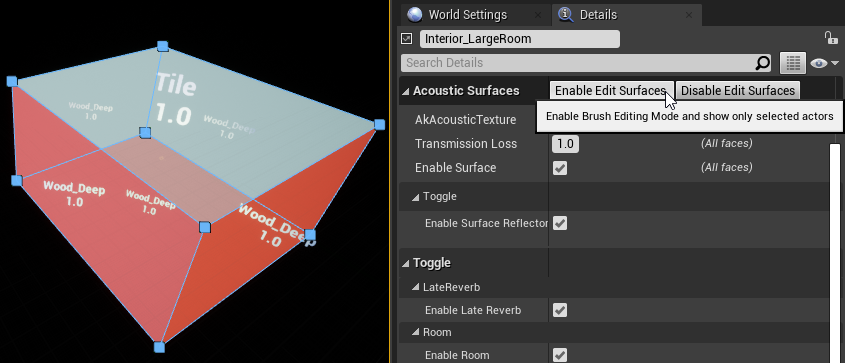Click Enable Edit Surfaces button
The width and height of the screenshot is (845, 363).
click(611, 90)
